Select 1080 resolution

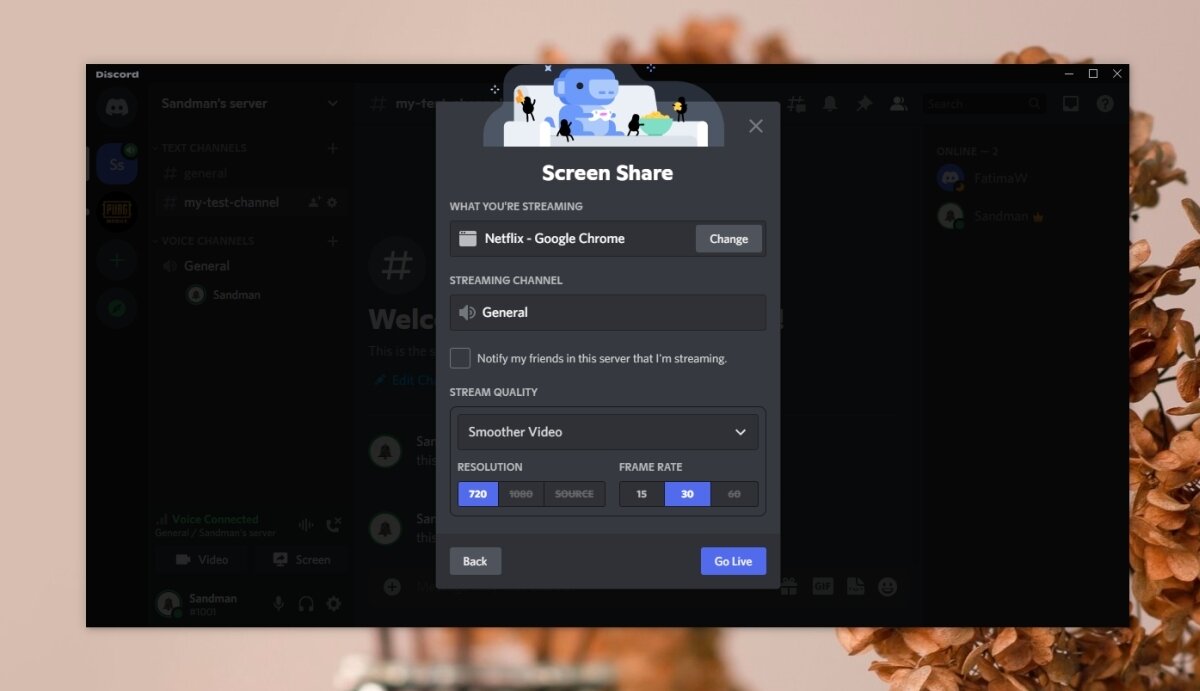pyautogui.click(x=521, y=494)
